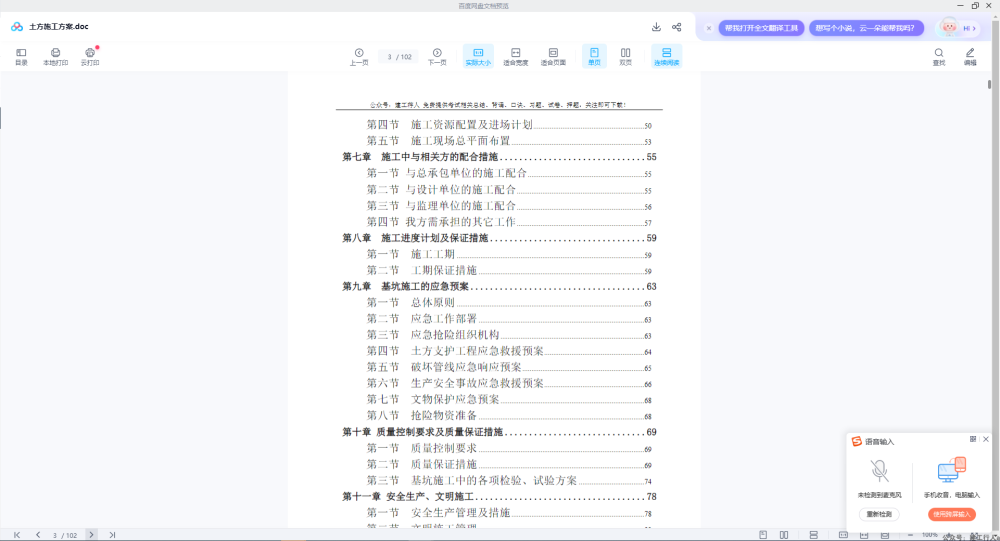1000x541 pixels.
Task: Open the Hi assistant avatar
Action: click(x=949, y=27)
